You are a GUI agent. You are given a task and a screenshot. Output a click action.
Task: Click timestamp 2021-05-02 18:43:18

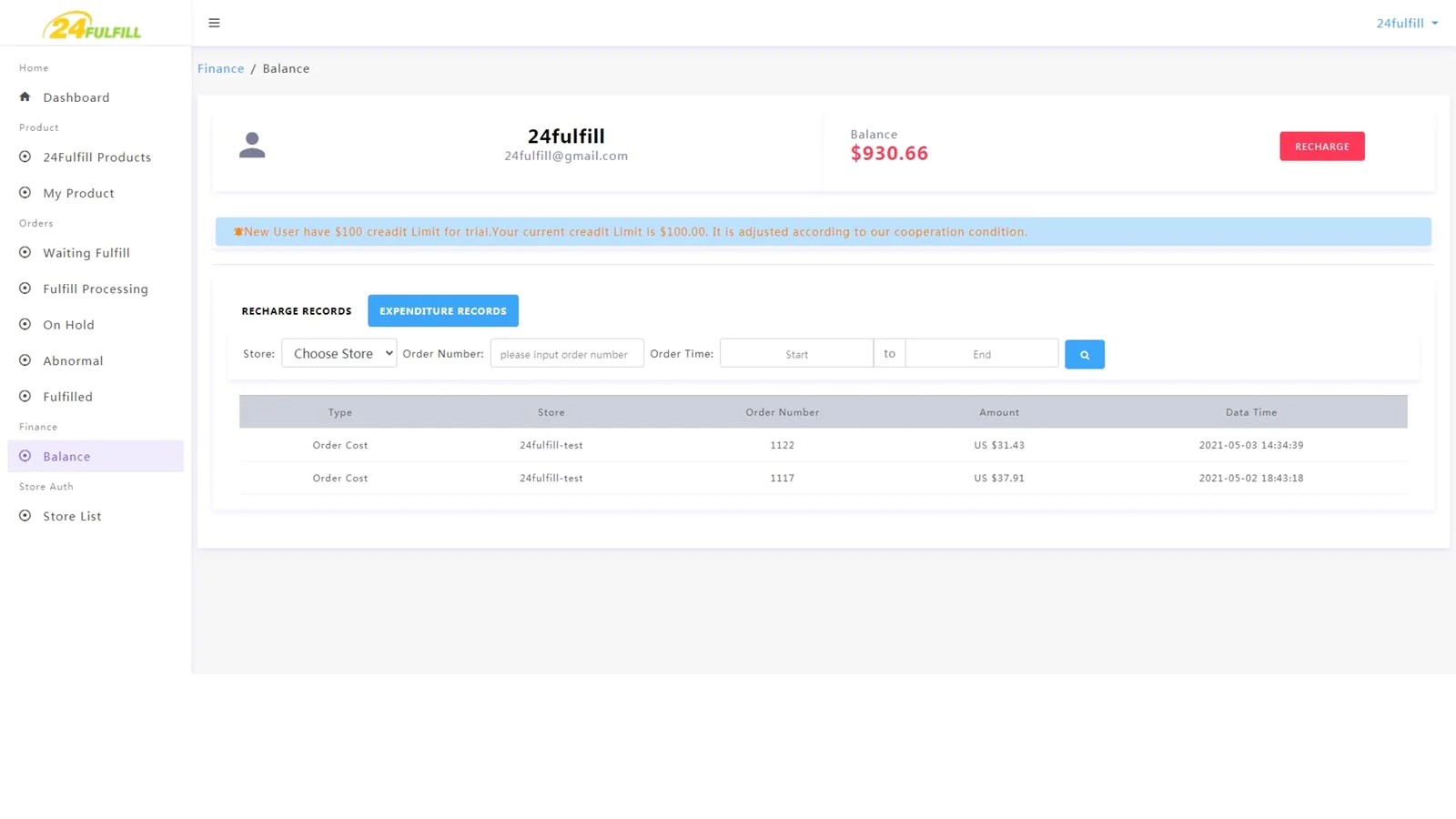[1251, 478]
